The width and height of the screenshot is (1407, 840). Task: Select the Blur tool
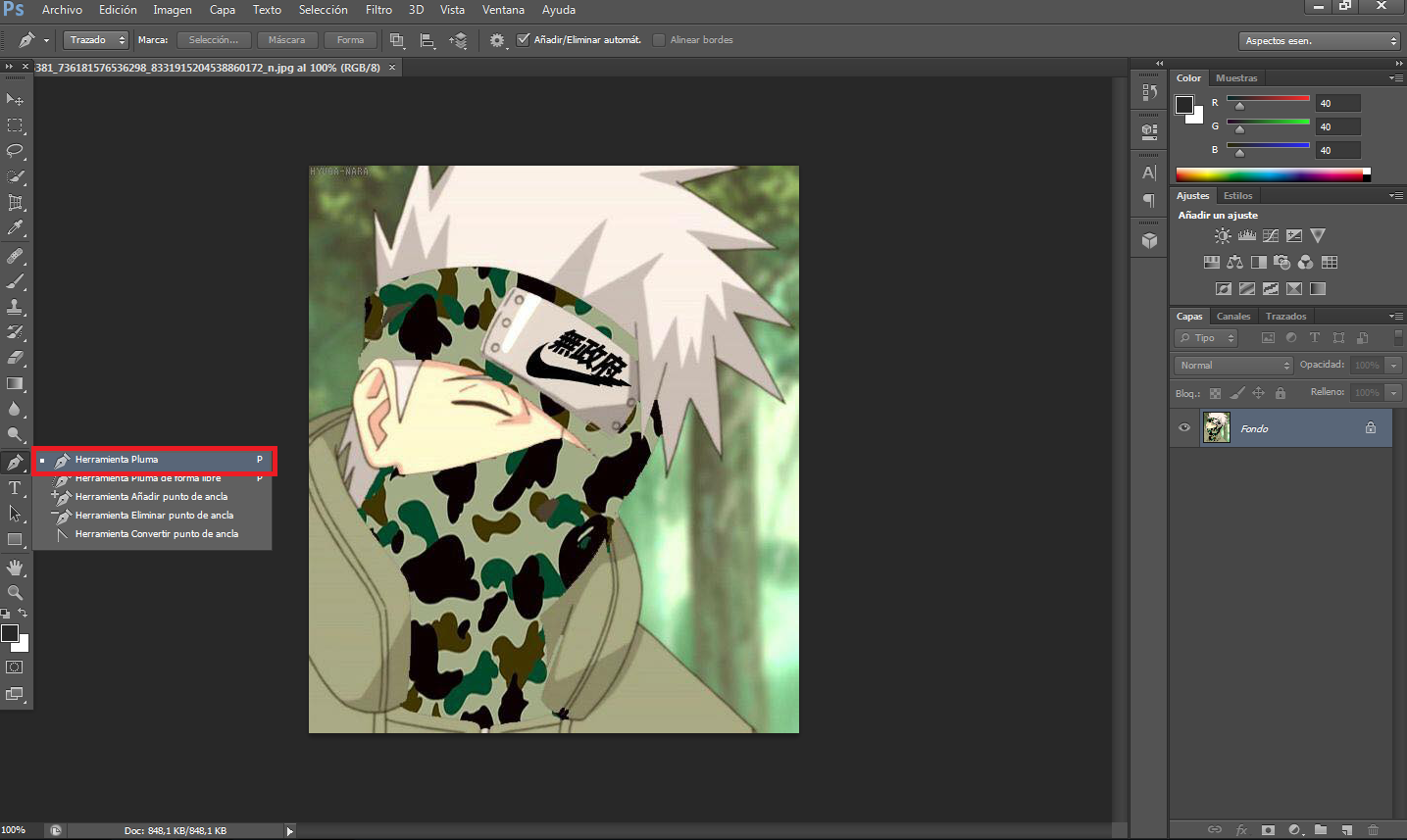click(15, 409)
